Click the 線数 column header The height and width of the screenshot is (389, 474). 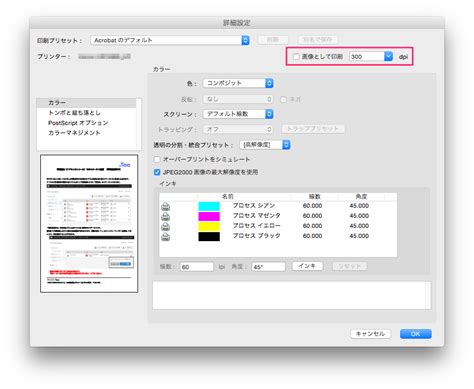pos(314,197)
